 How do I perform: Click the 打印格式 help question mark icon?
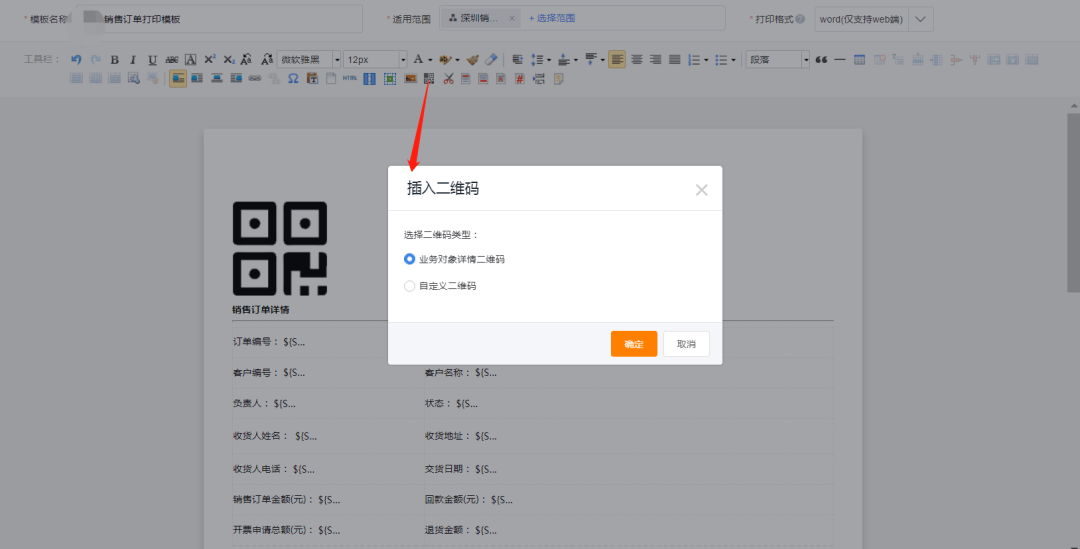coord(800,19)
